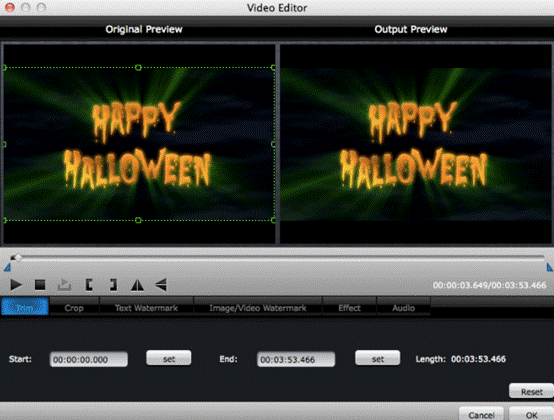Click the Start time input field

[x=89, y=359]
